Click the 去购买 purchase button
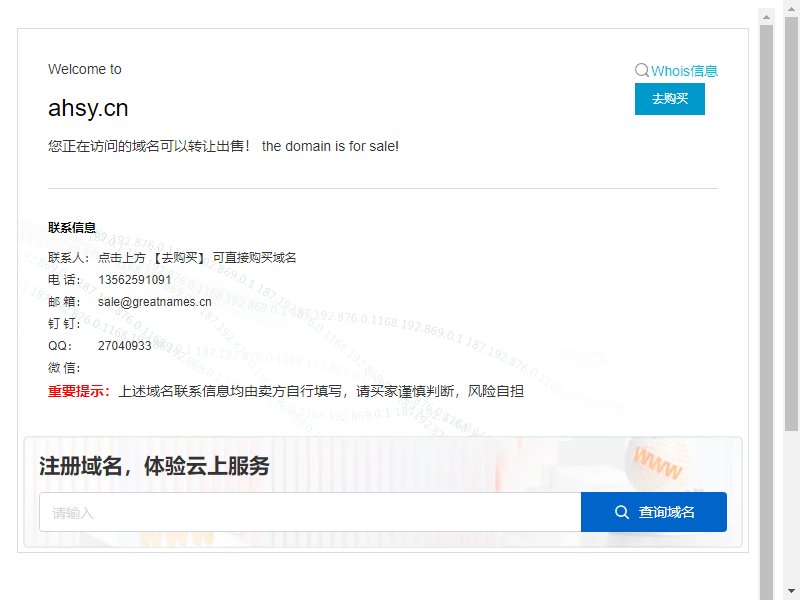Viewport: 800px width, 600px height. click(669, 99)
